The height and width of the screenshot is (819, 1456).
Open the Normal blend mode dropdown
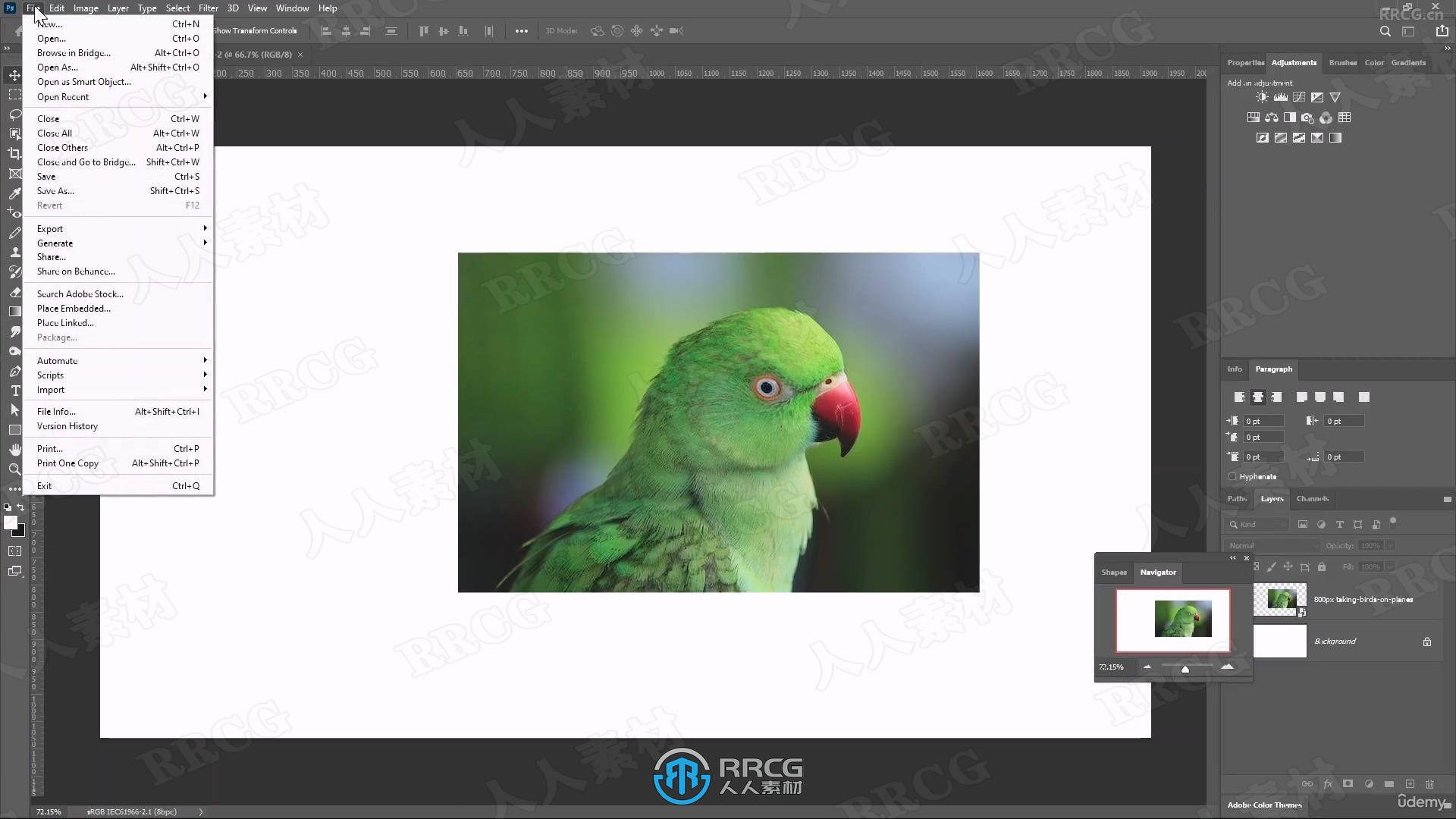pos(1272,545)
